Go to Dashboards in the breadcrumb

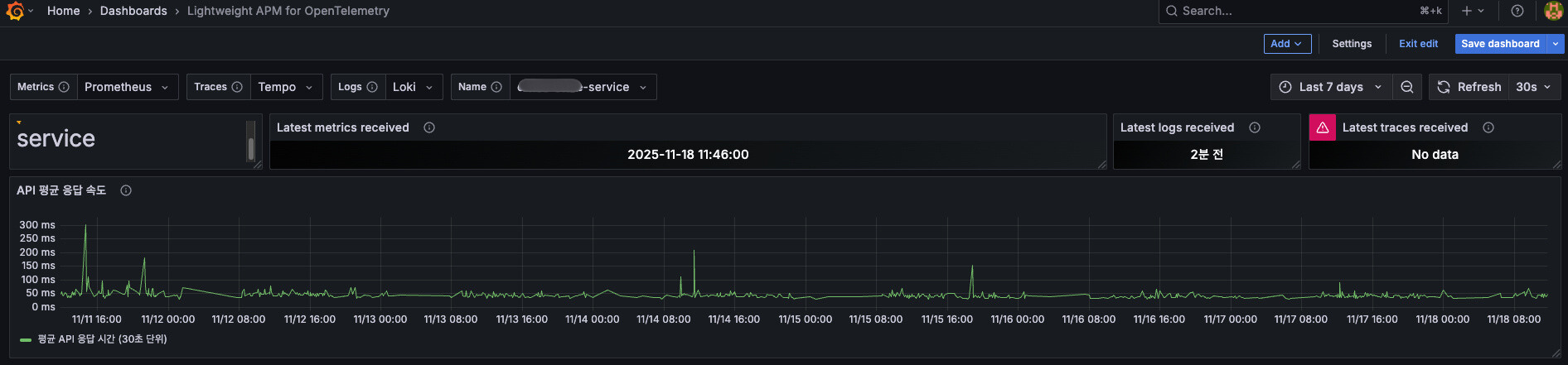click(x=133, y=11)
